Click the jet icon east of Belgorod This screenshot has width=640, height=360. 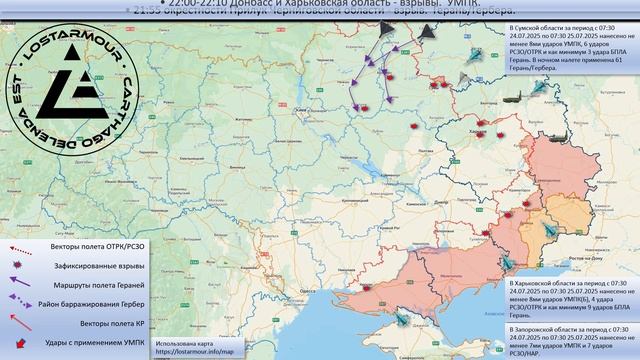coord(539,87)
